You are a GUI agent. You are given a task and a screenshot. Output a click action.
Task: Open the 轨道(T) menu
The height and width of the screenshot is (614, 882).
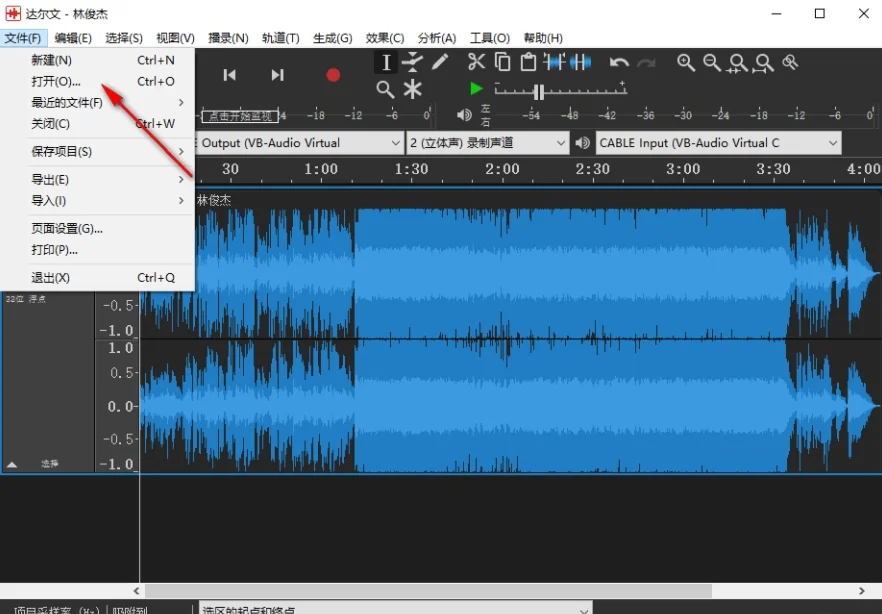click(281, 38)
